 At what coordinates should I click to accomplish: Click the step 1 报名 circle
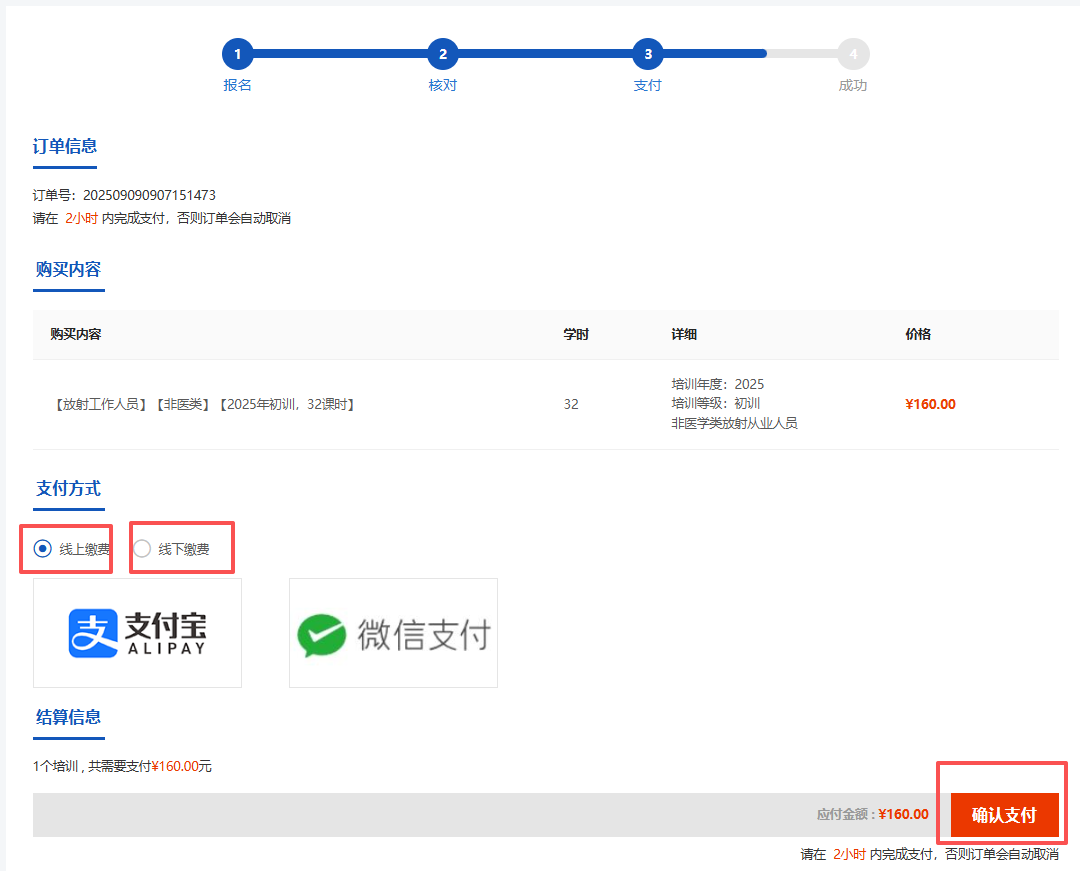pos(237,54)
